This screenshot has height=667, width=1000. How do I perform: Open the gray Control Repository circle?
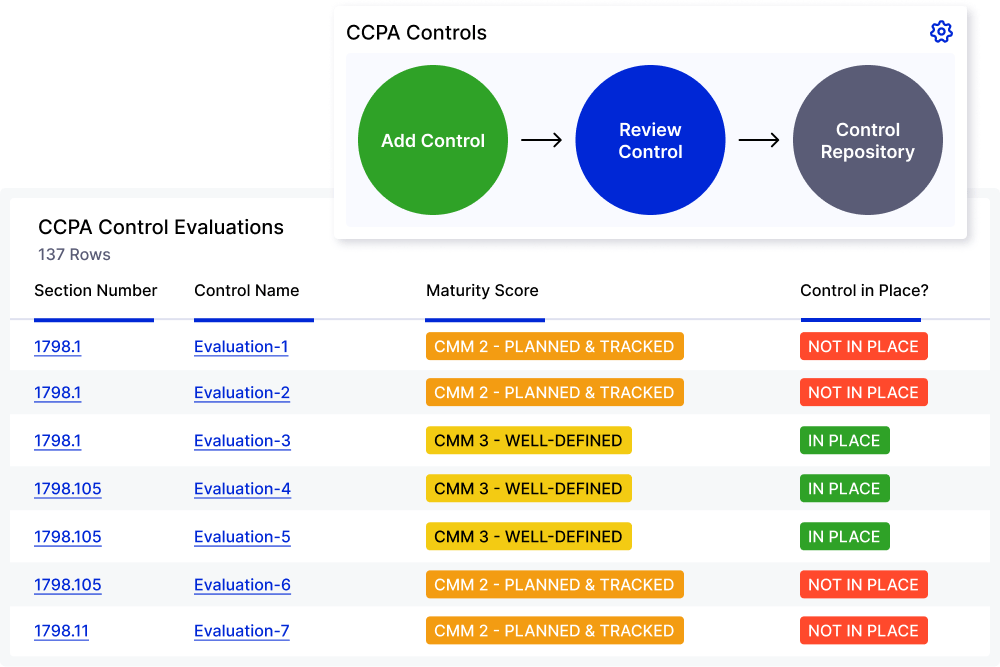click(x=867, y=141)
